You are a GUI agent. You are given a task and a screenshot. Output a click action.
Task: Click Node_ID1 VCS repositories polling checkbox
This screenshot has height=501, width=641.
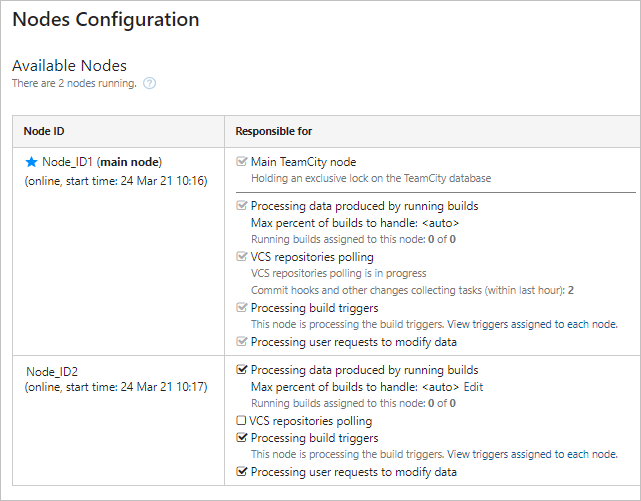[242, 256]
